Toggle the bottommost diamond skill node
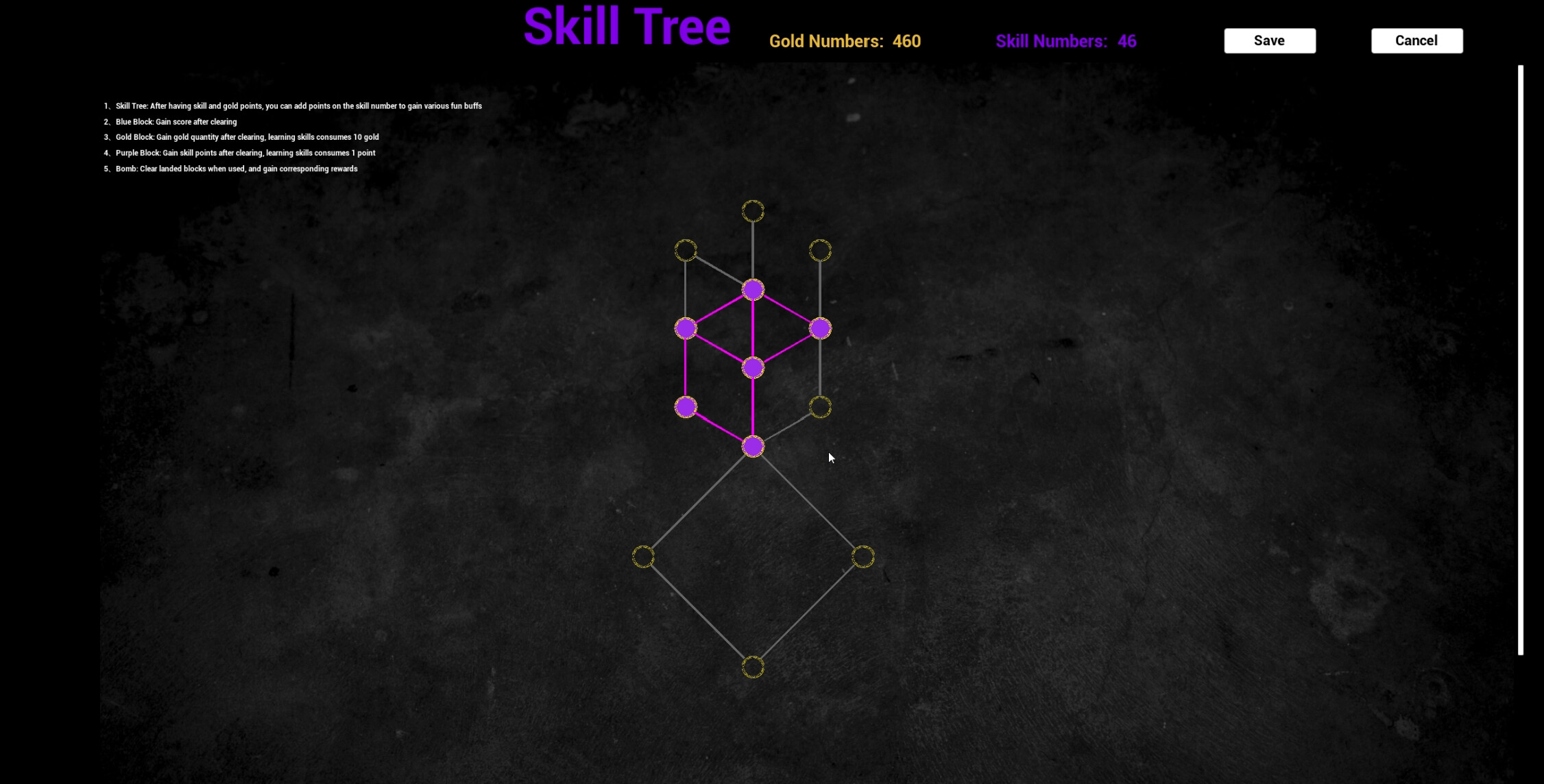This screenshot has width=1544, height=784. click(x=753, y=665)
